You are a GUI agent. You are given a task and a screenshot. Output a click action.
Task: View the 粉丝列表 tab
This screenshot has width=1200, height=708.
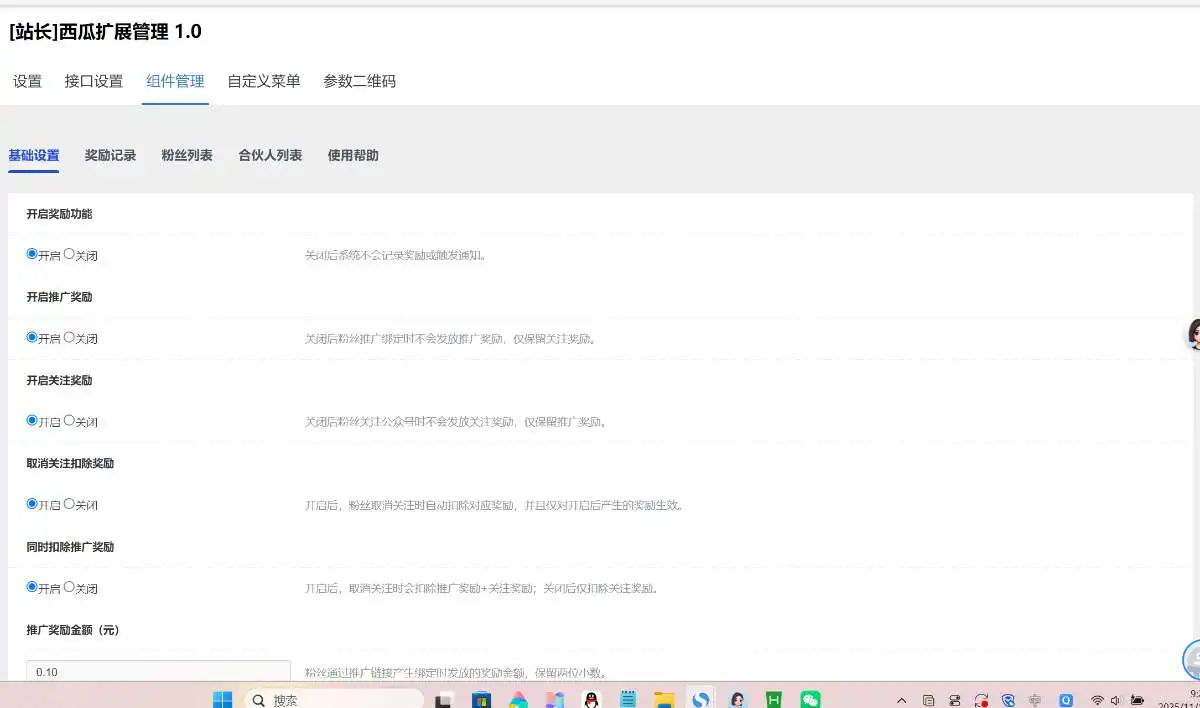pos(186,155)
